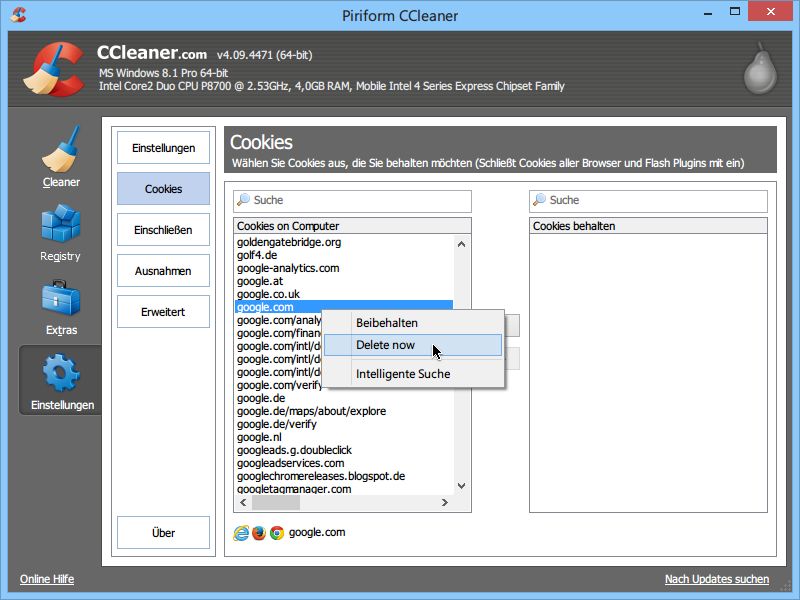800x600 pixels.
Task: Open the Einstellungen settings tab button
Action: (x=163, y=148)
